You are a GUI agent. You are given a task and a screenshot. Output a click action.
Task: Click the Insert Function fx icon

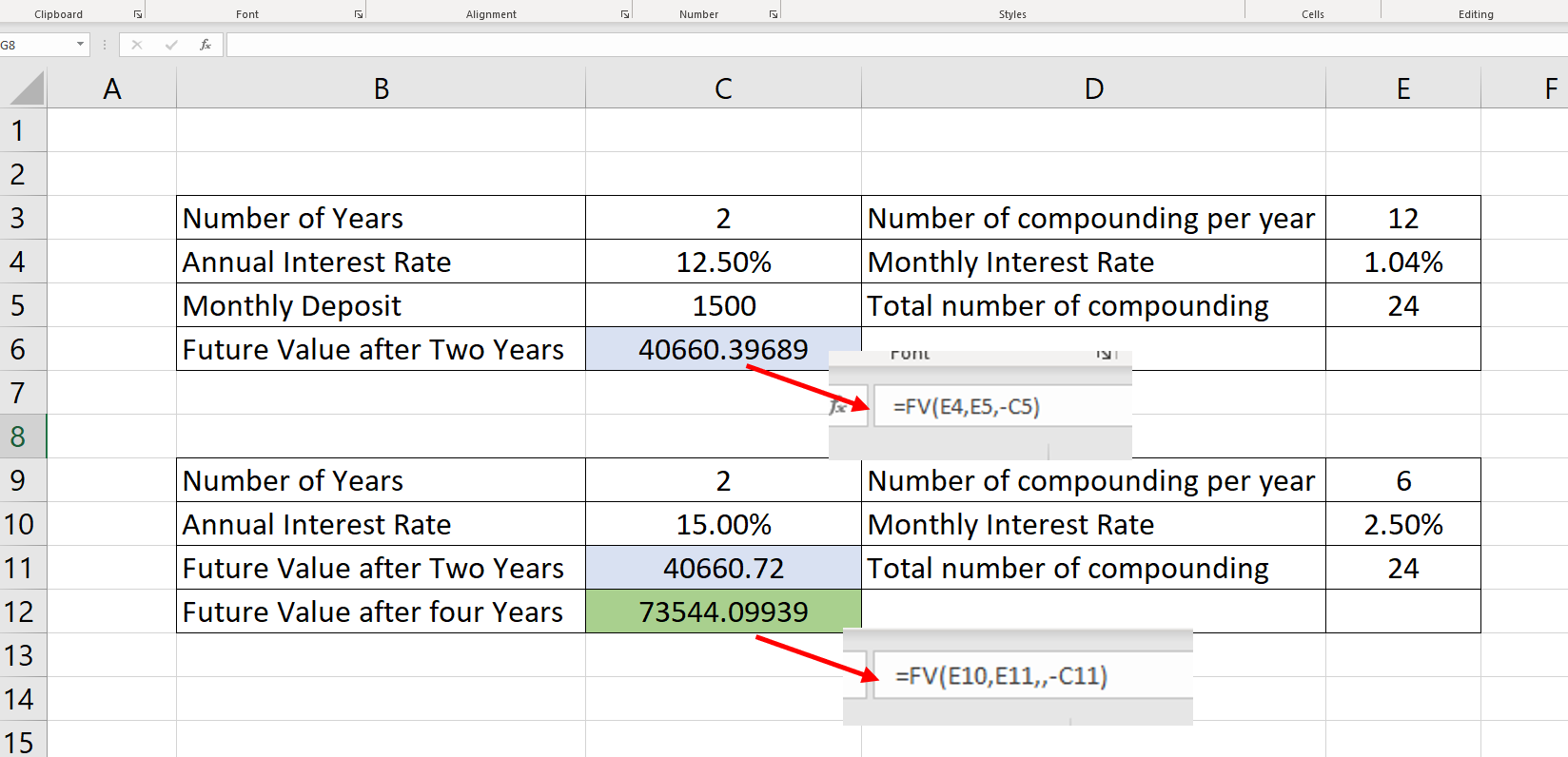coord(206,45)
